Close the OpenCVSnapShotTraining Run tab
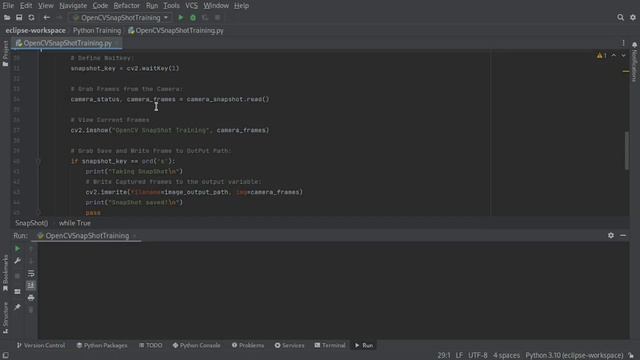Viewport: 640px width, 360px height. tap(134, 236)
